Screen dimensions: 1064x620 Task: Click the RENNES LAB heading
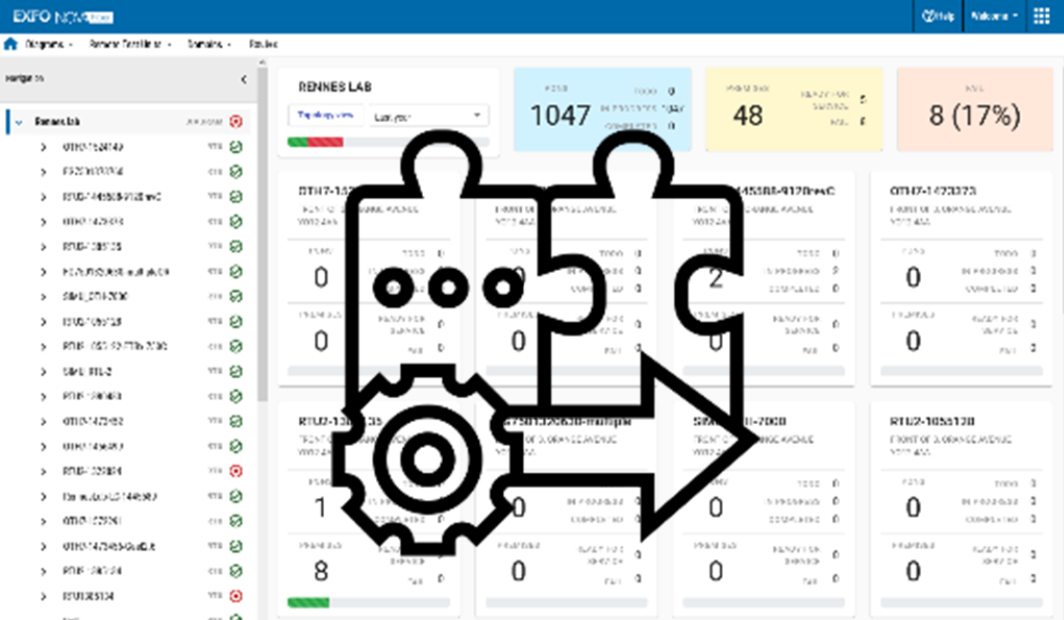[x=335, y=88]
